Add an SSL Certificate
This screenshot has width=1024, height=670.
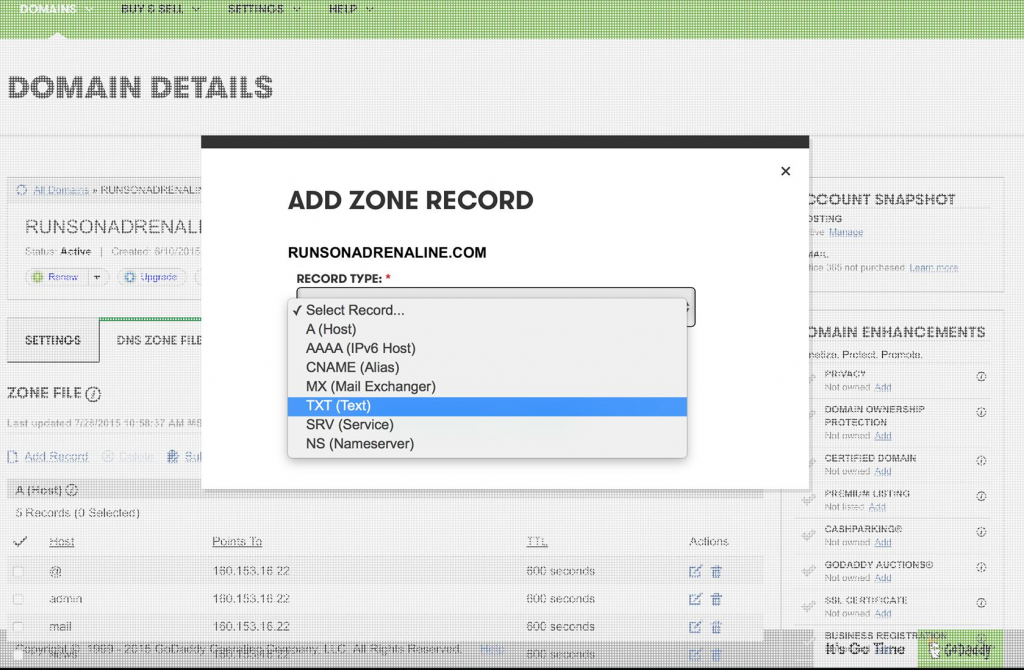(883, 613)
